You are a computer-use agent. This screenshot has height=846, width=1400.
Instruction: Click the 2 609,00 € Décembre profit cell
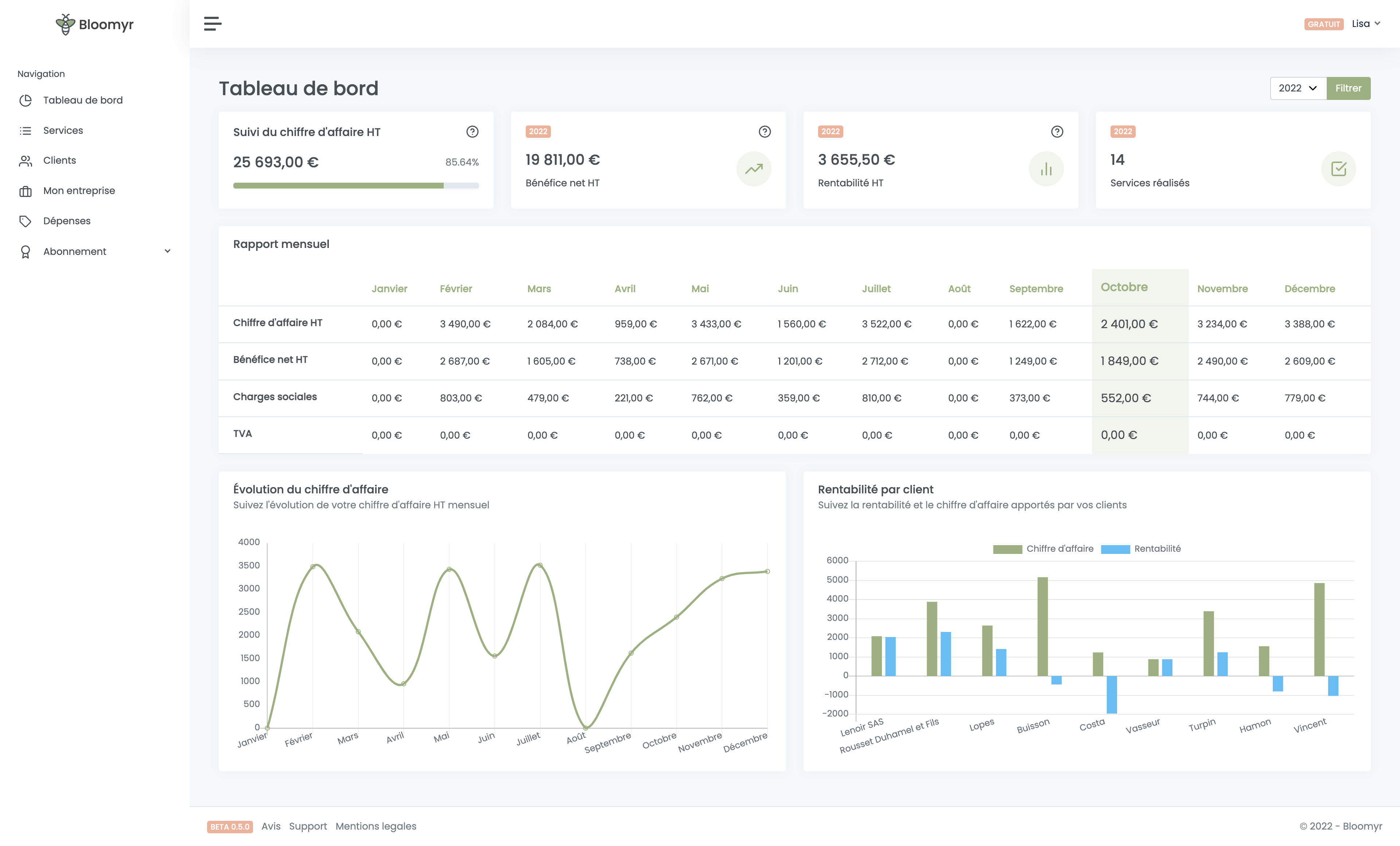[1310, 361]
